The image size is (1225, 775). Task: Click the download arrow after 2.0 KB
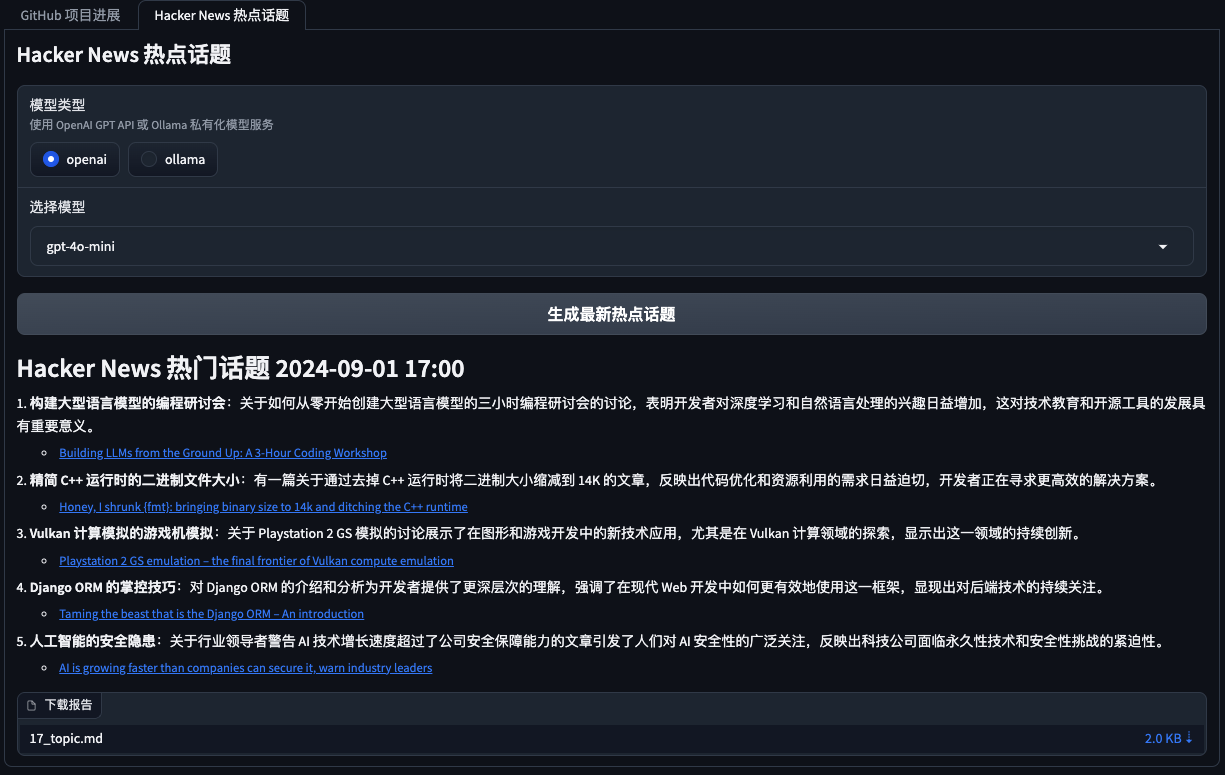(x=1190, y=738)
